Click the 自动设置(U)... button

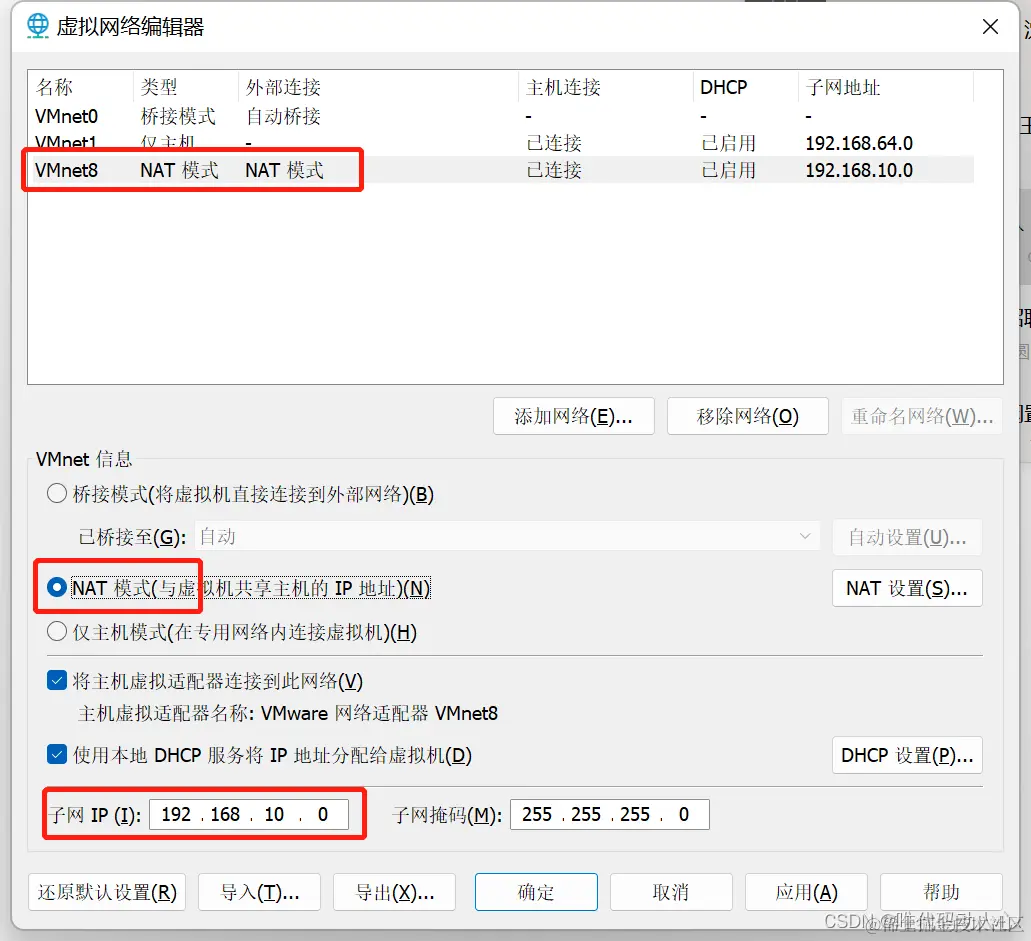point(907,537)
